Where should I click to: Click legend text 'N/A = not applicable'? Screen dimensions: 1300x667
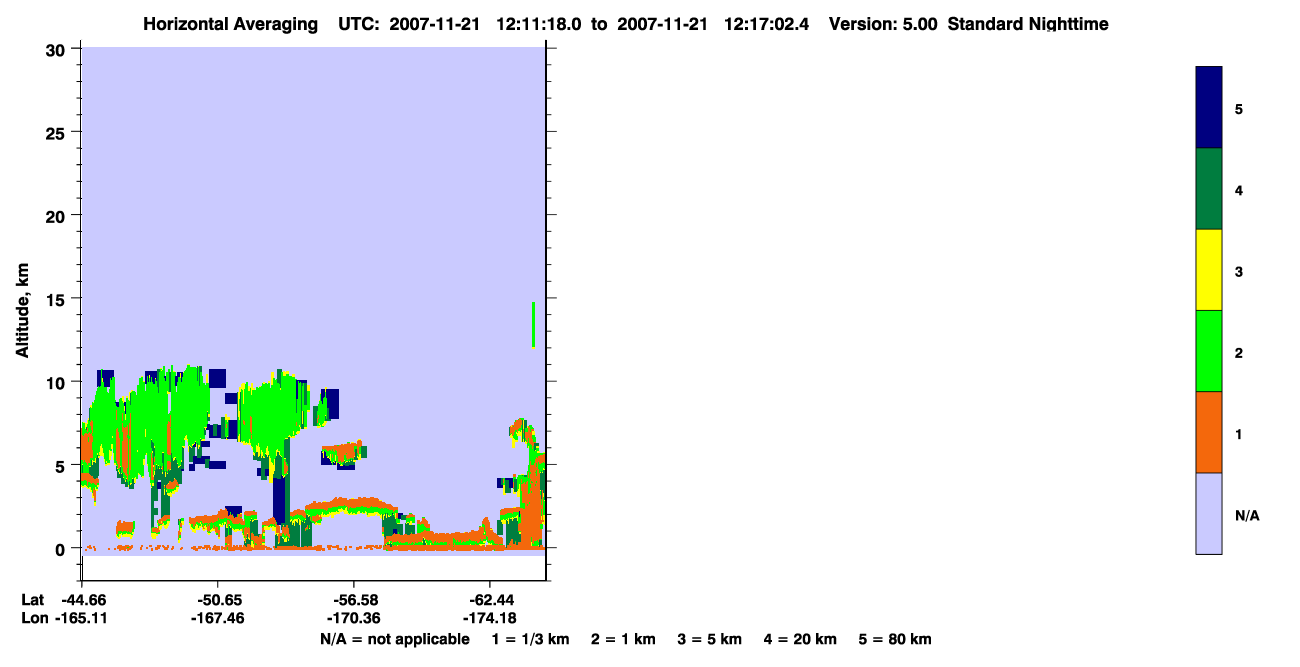394,639
